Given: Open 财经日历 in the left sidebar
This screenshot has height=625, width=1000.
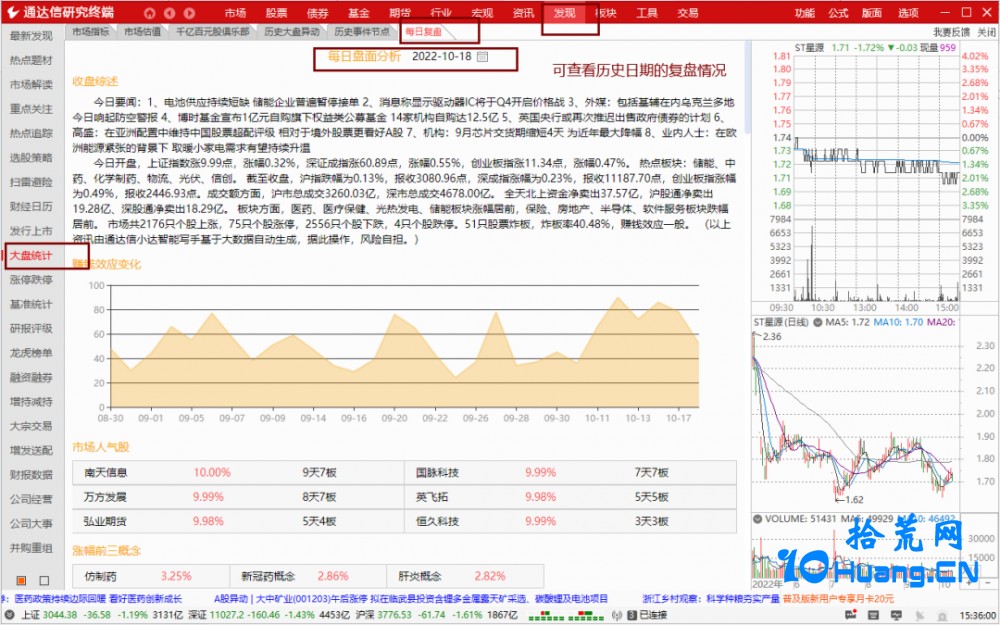Looking at the screenshot, I should coord(31,206).
